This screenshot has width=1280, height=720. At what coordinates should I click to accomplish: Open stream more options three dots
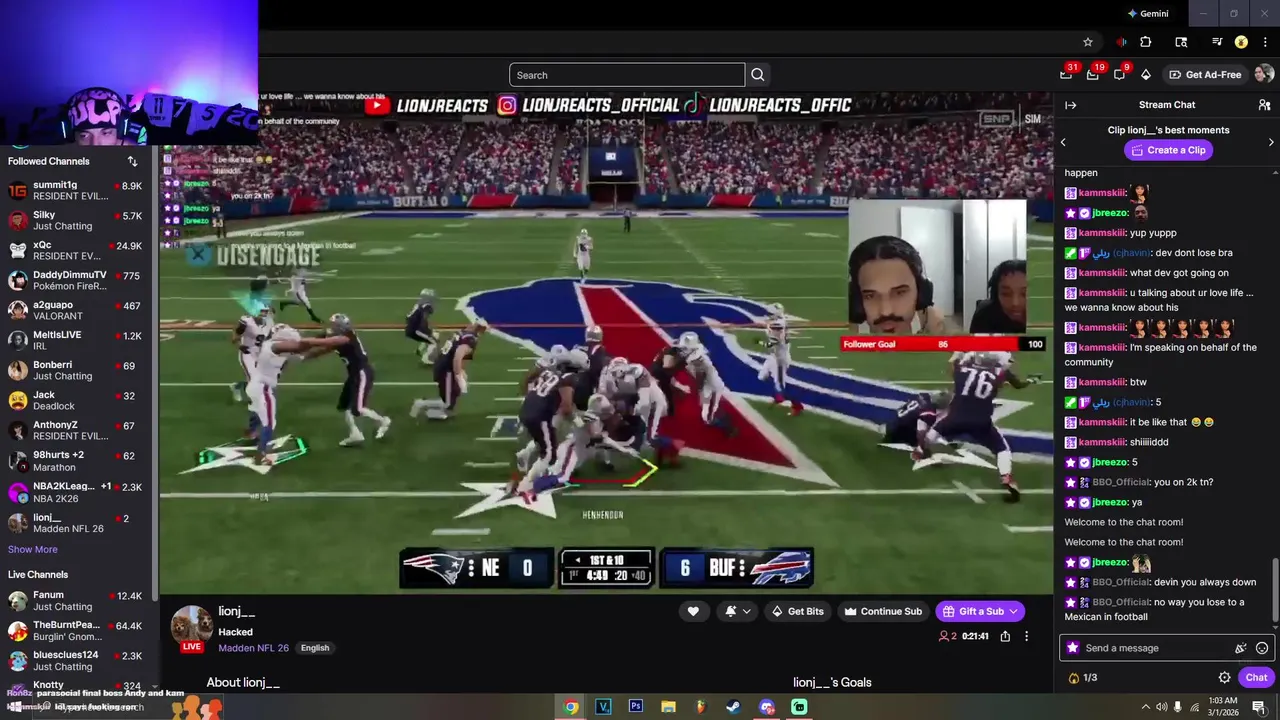click(1026, 636)
